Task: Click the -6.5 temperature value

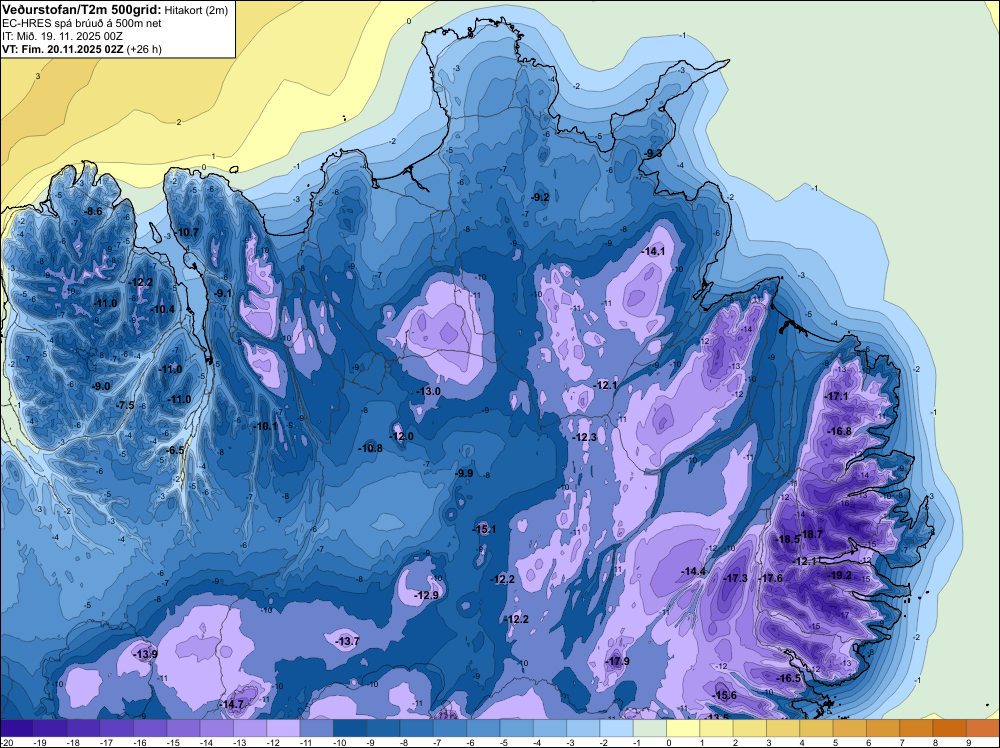Action: [175, 450]
